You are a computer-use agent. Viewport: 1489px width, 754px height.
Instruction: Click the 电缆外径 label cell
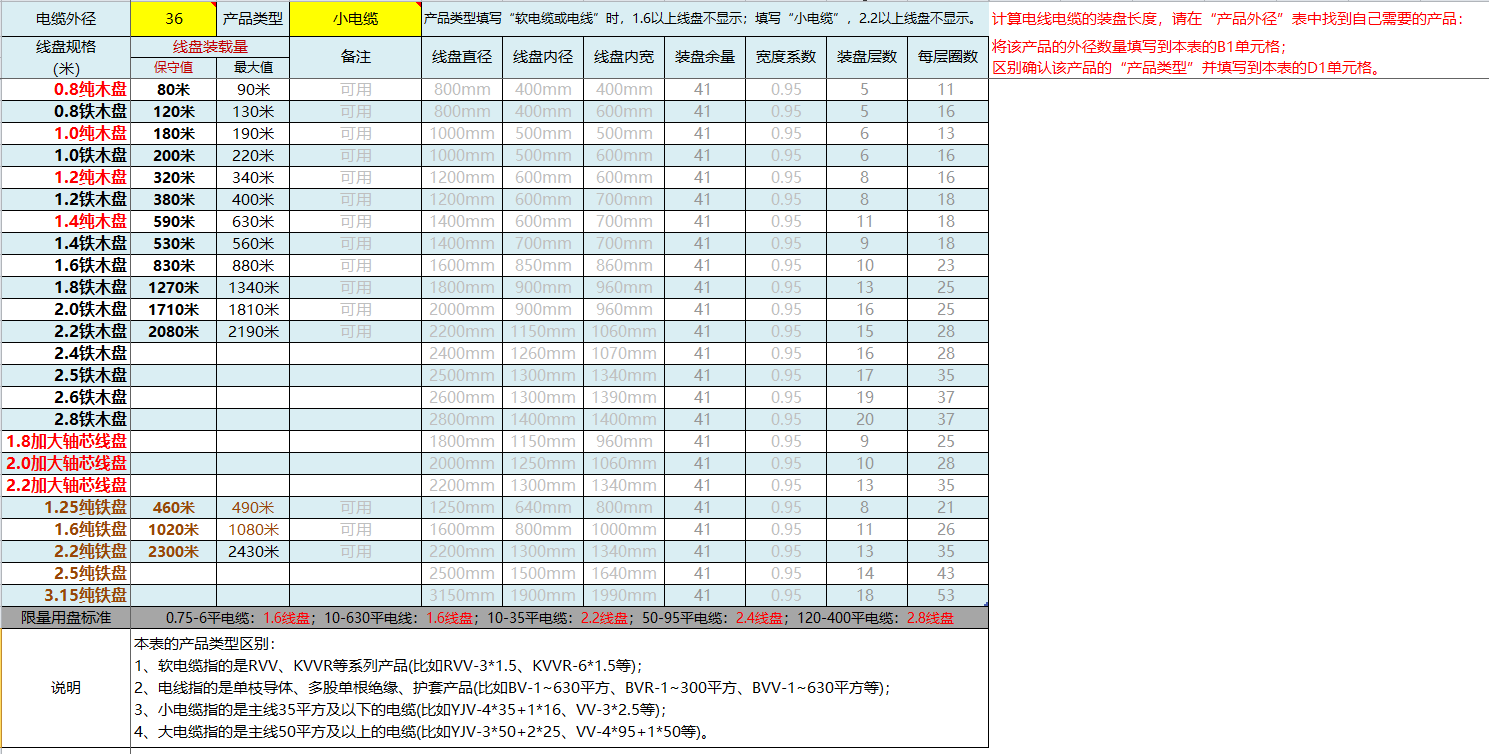click(x=66, y=18)
